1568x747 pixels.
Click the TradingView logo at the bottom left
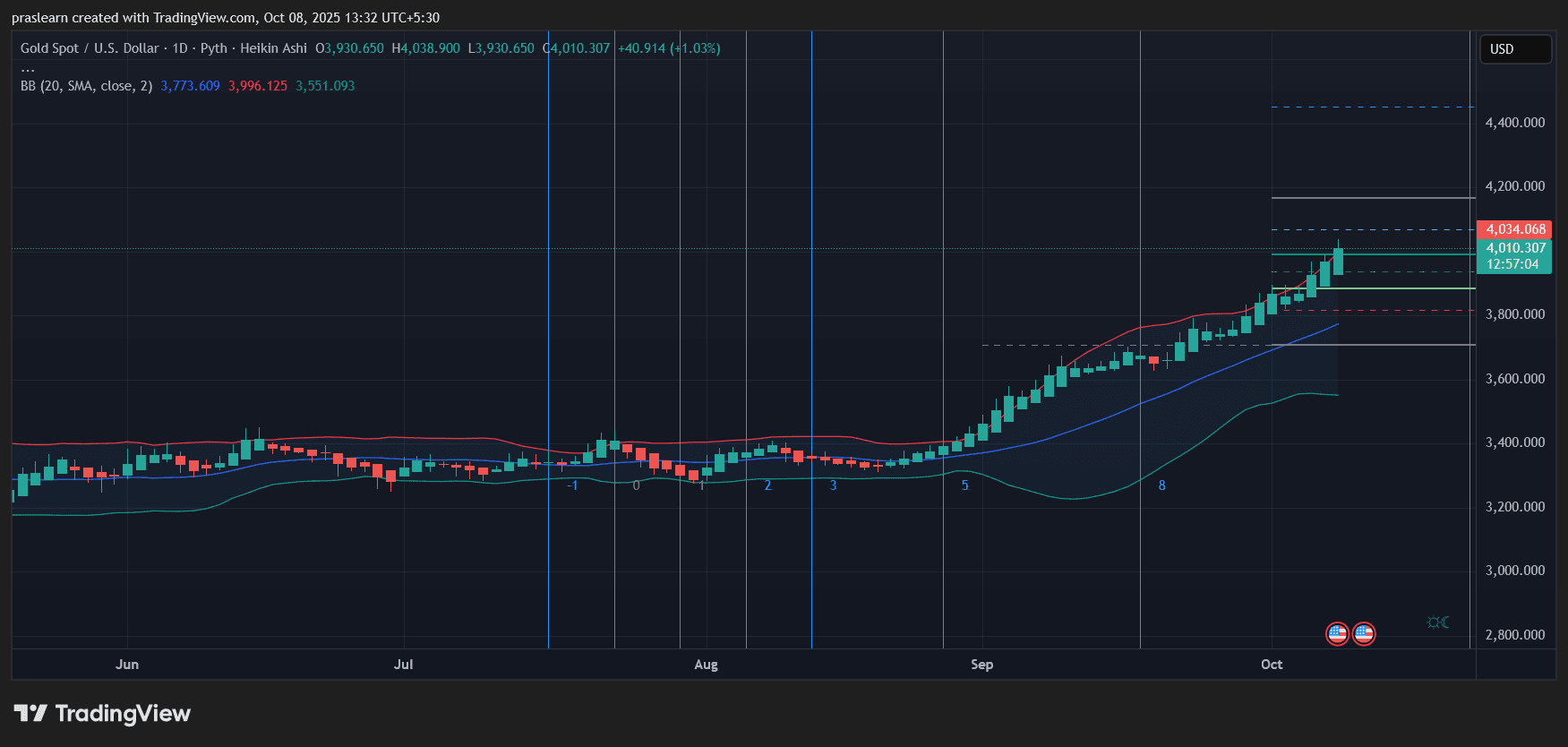pos(103,714)
